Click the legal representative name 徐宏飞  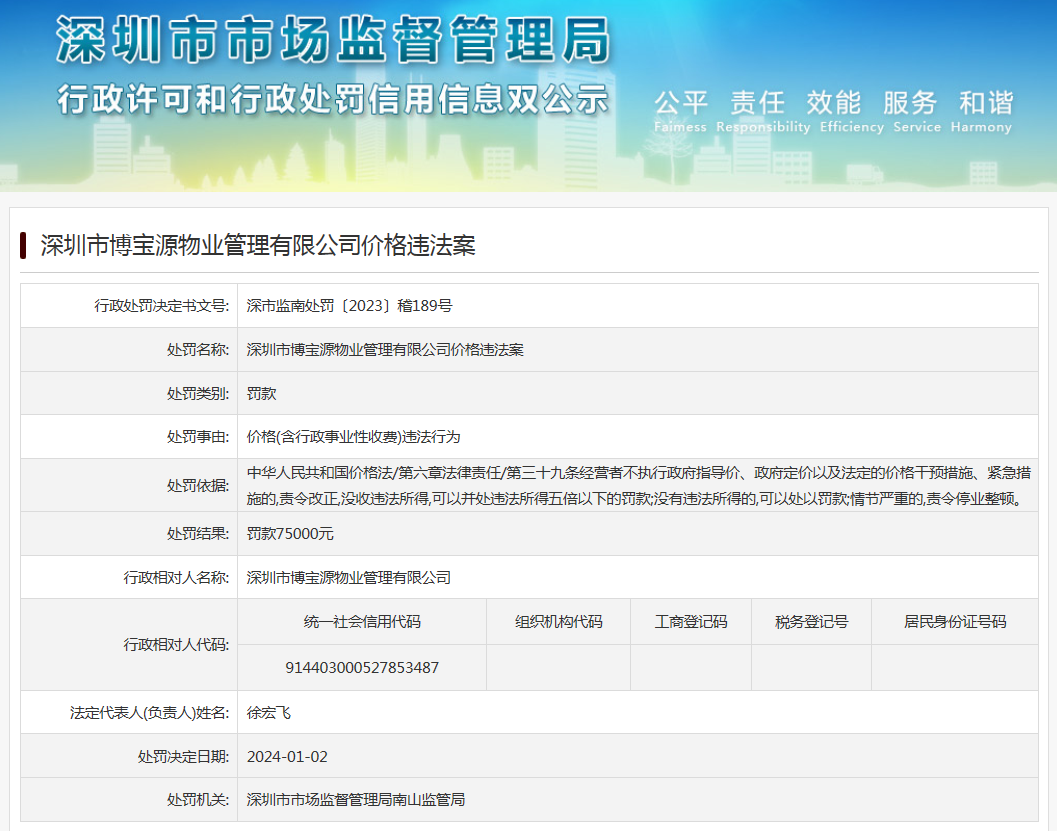coord(269,713)
